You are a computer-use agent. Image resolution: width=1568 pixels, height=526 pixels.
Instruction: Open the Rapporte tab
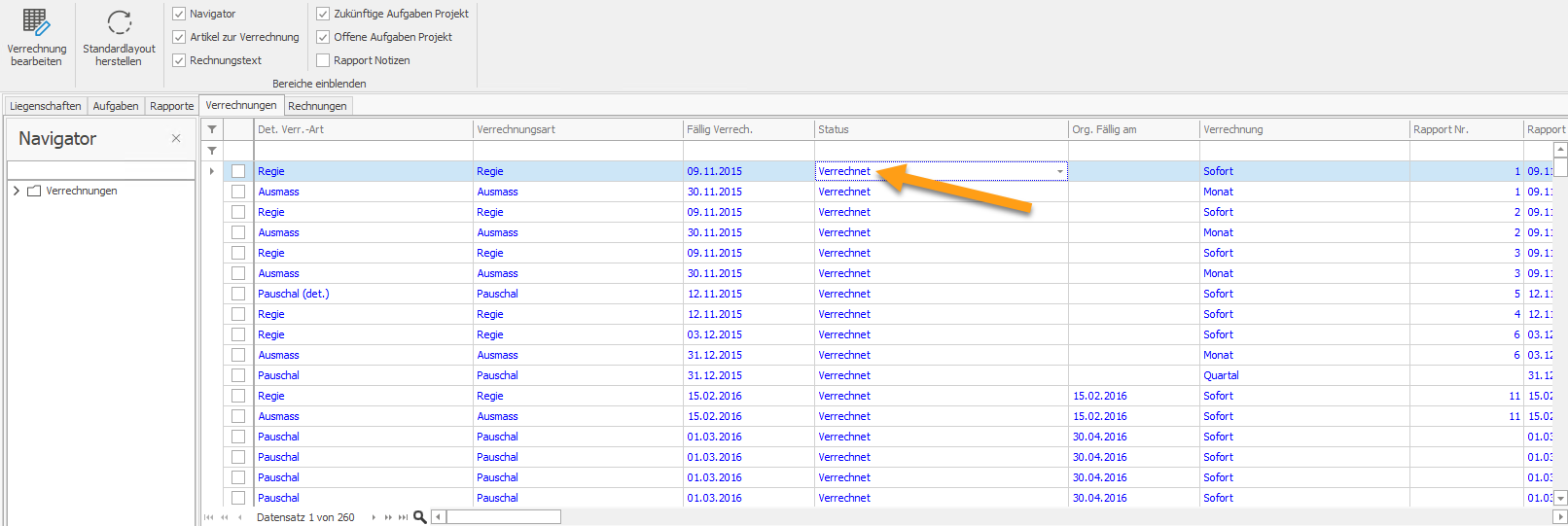172,106
